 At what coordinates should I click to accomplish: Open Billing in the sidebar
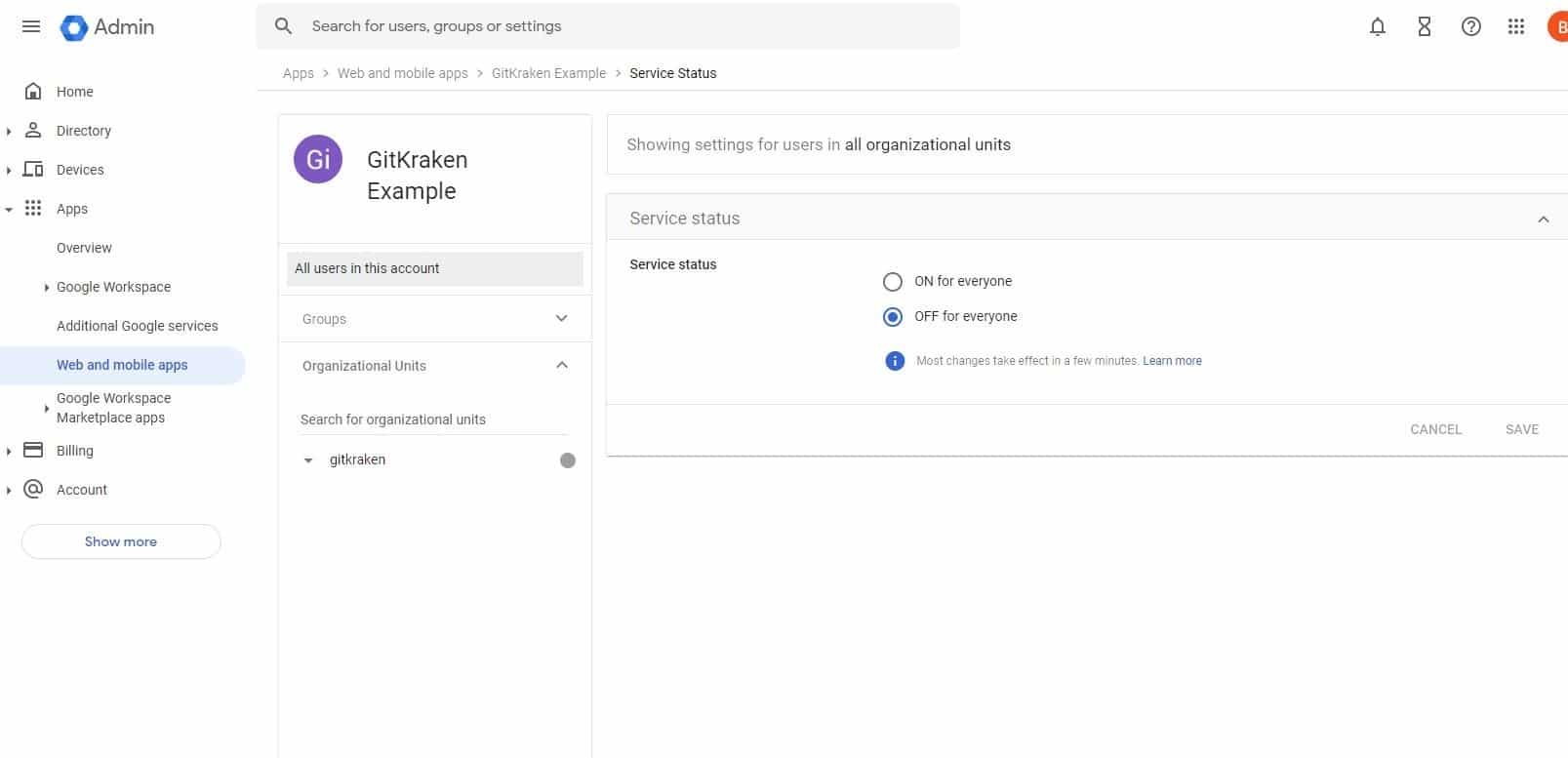click(75, 451)
